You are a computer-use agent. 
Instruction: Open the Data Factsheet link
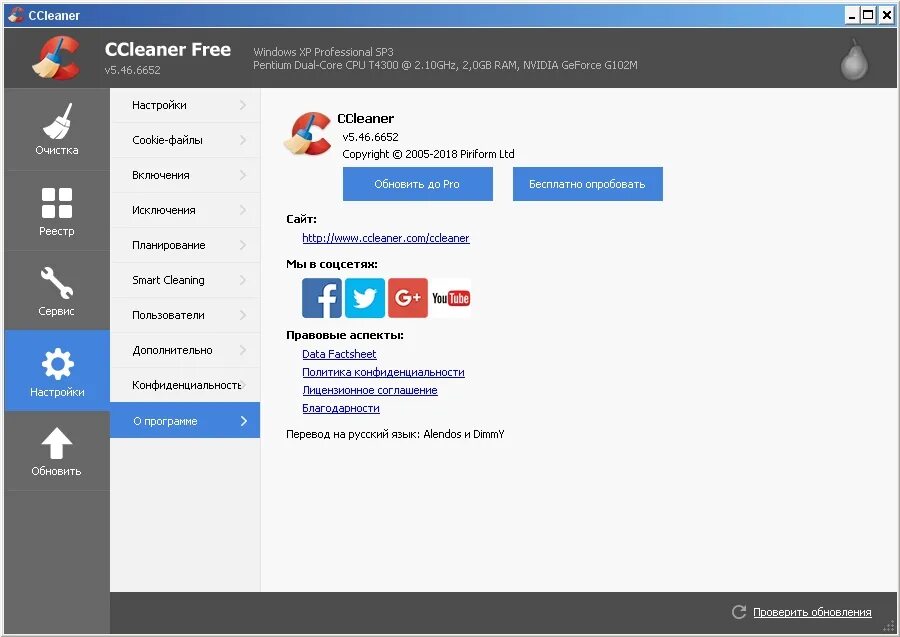click(339, 354)
